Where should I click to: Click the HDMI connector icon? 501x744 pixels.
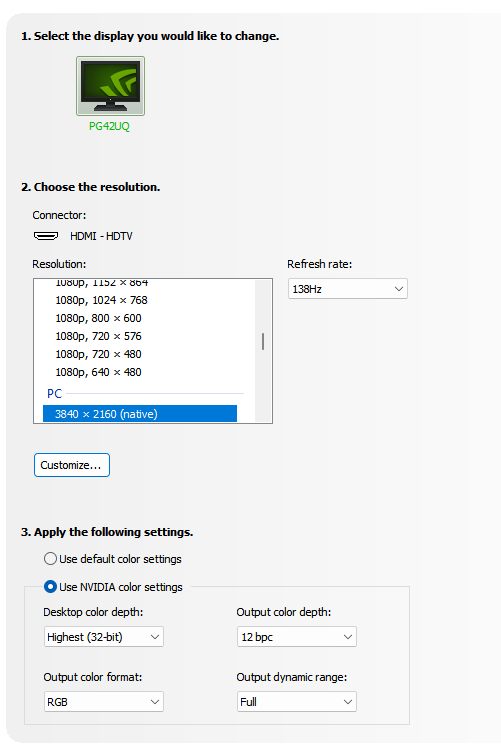tap(46, 236)
